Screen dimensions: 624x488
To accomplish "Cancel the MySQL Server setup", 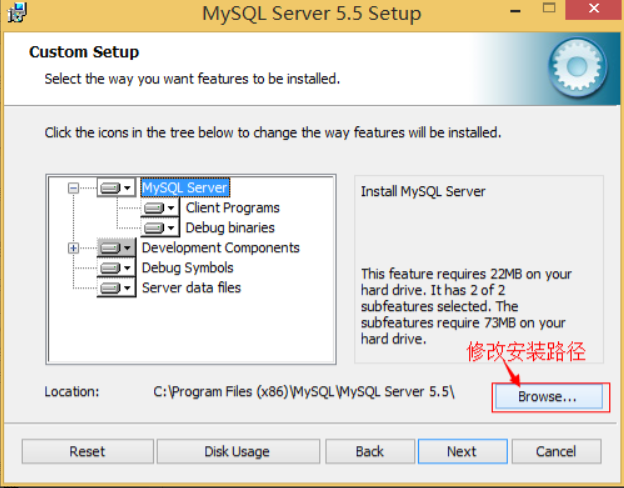I will [556, 451].
